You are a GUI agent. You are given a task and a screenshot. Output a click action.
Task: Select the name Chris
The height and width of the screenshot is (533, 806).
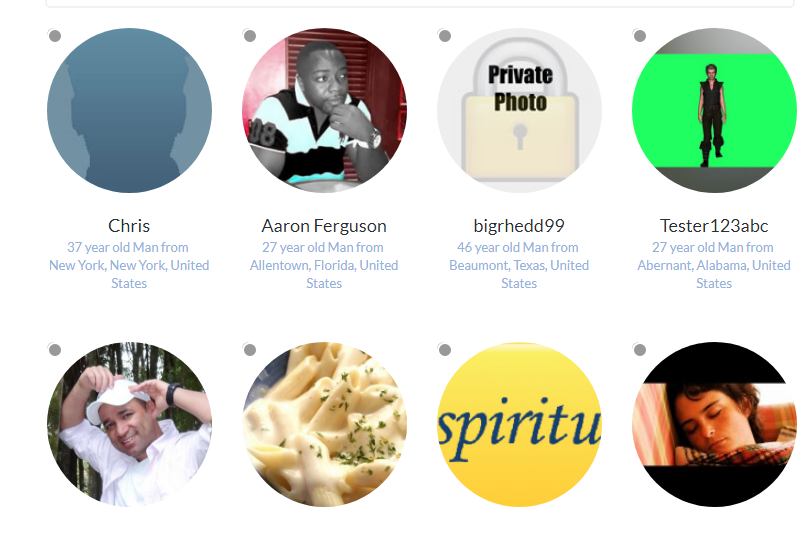click(129, 226)
